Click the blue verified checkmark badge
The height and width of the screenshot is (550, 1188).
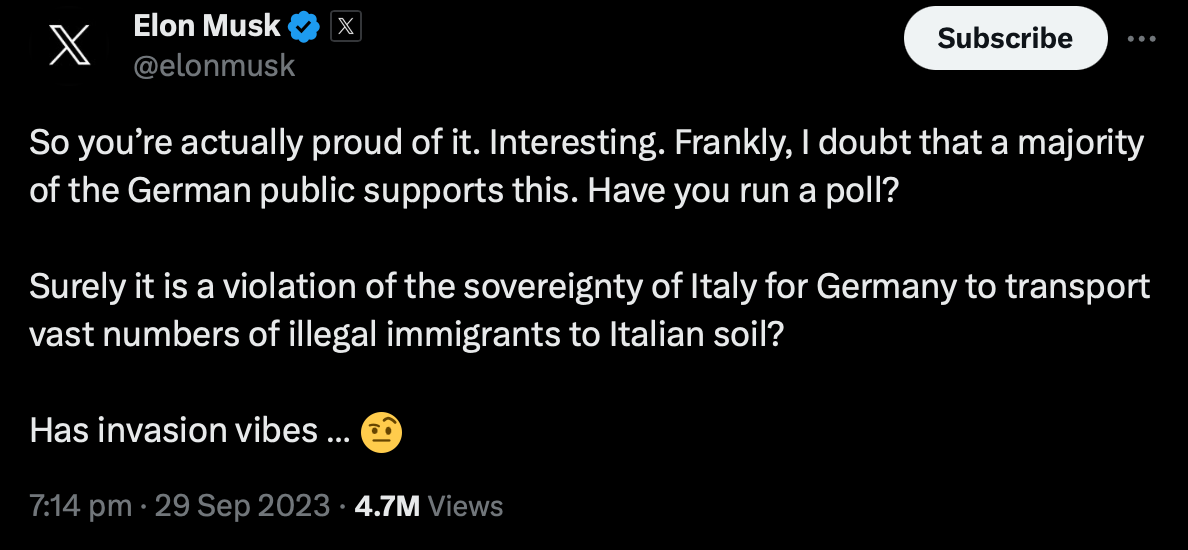(x=305, y=27)
